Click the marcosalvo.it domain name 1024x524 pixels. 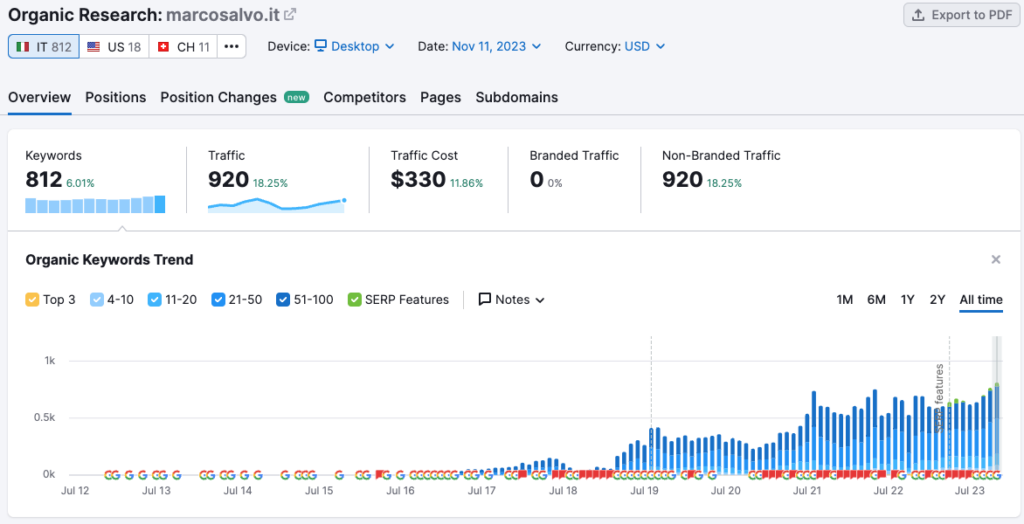click(x=223, y=14)
